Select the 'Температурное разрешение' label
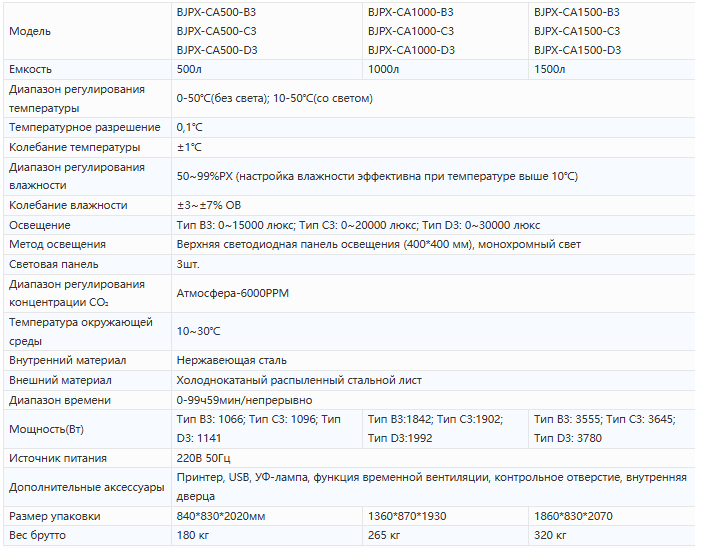 point(85,127)
